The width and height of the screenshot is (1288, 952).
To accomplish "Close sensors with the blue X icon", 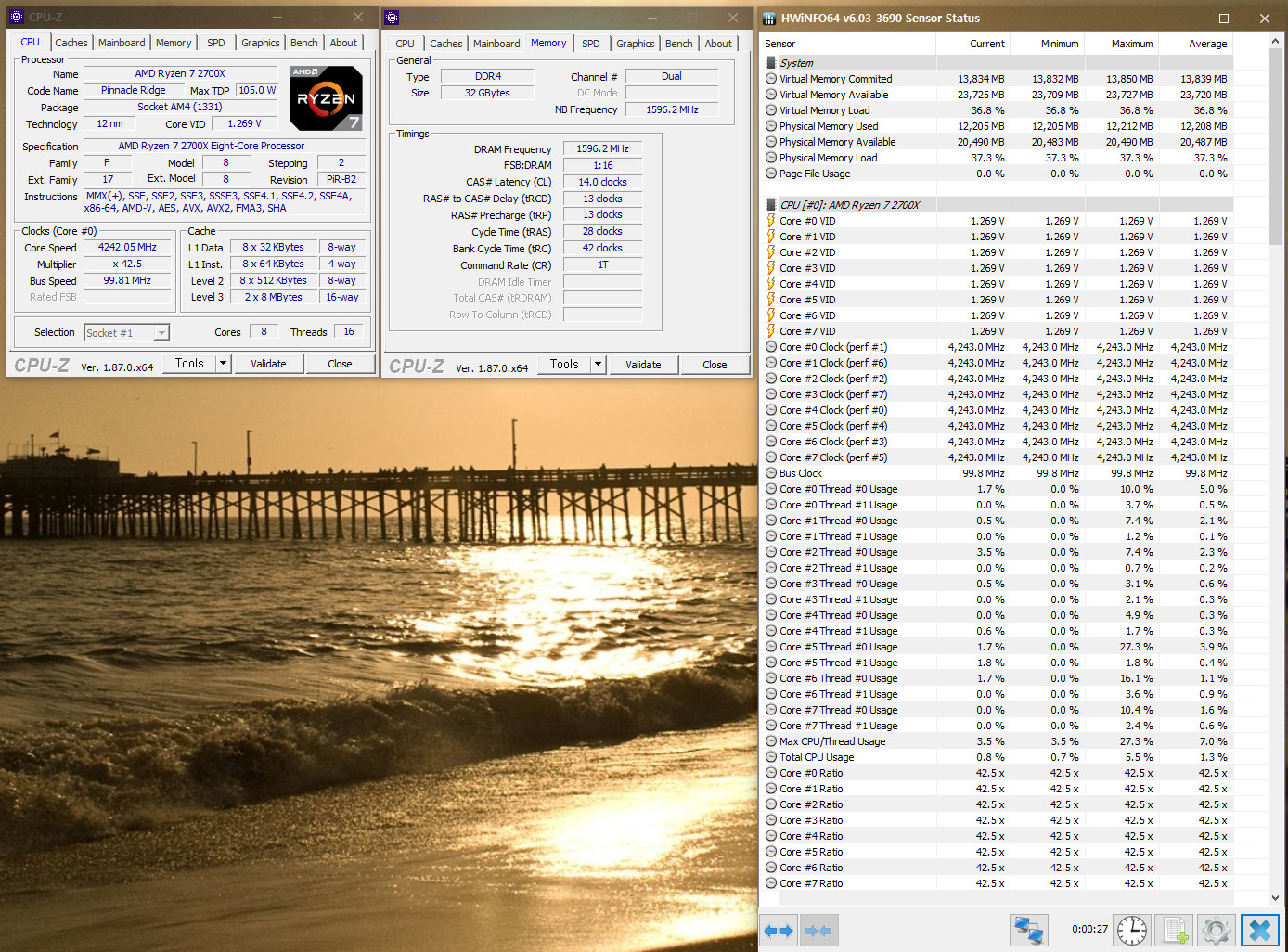I will pyautogui.click(x=1260, y=930).
